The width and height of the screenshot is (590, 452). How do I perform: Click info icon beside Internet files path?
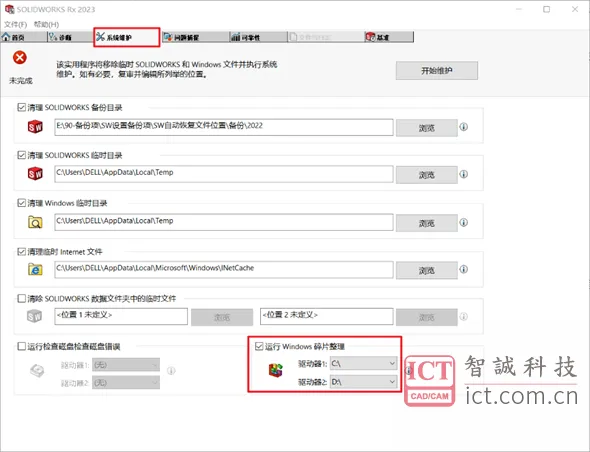pos(464,269)
